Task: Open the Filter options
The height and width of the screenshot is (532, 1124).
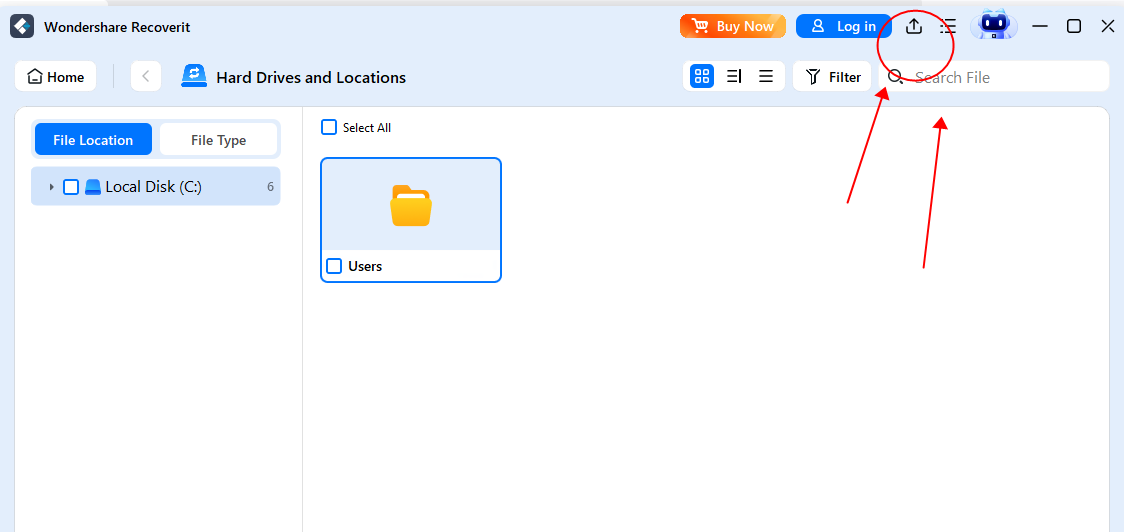Action: pyautogui.click(x=833, y=77)
